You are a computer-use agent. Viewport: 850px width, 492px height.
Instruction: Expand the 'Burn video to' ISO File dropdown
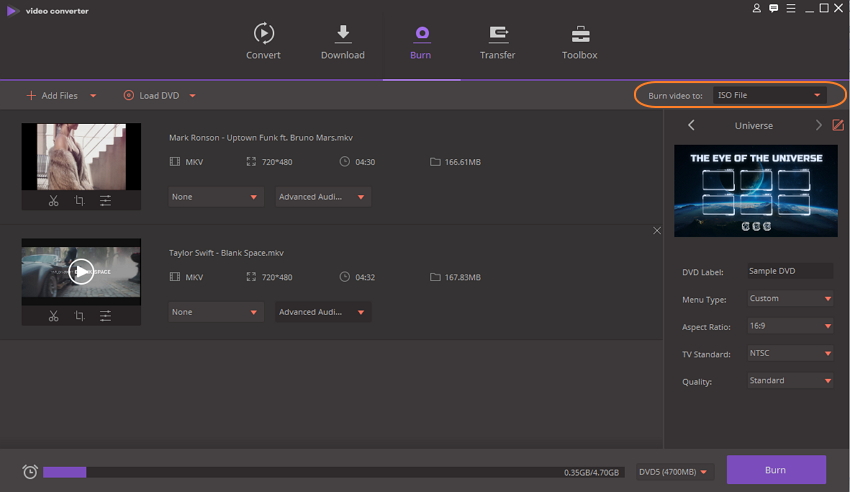point(768,95)
